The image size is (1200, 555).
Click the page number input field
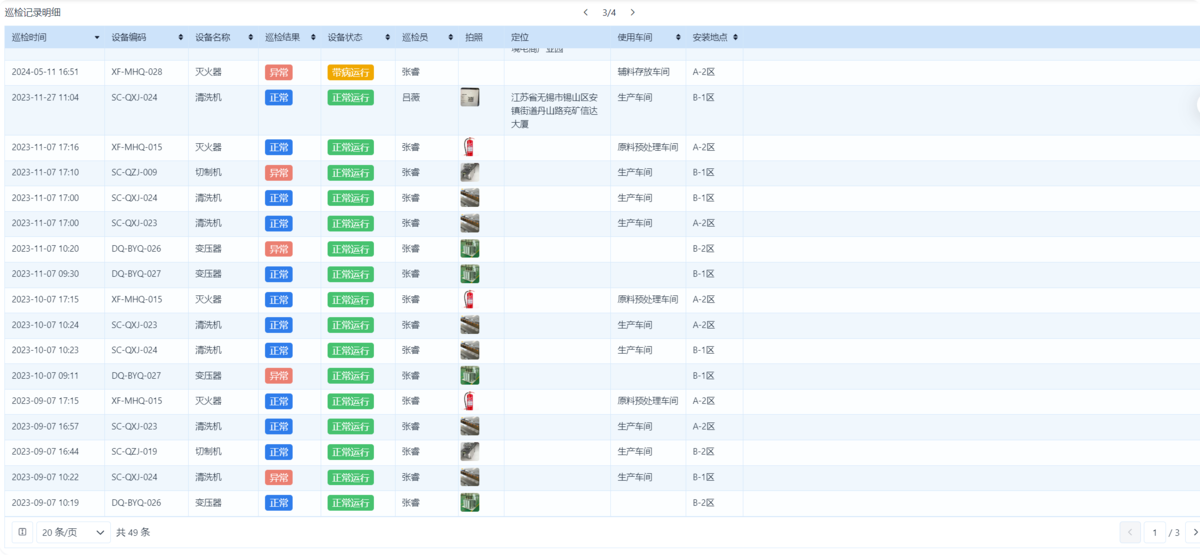pyautogui.click(x=1154, y=533)
